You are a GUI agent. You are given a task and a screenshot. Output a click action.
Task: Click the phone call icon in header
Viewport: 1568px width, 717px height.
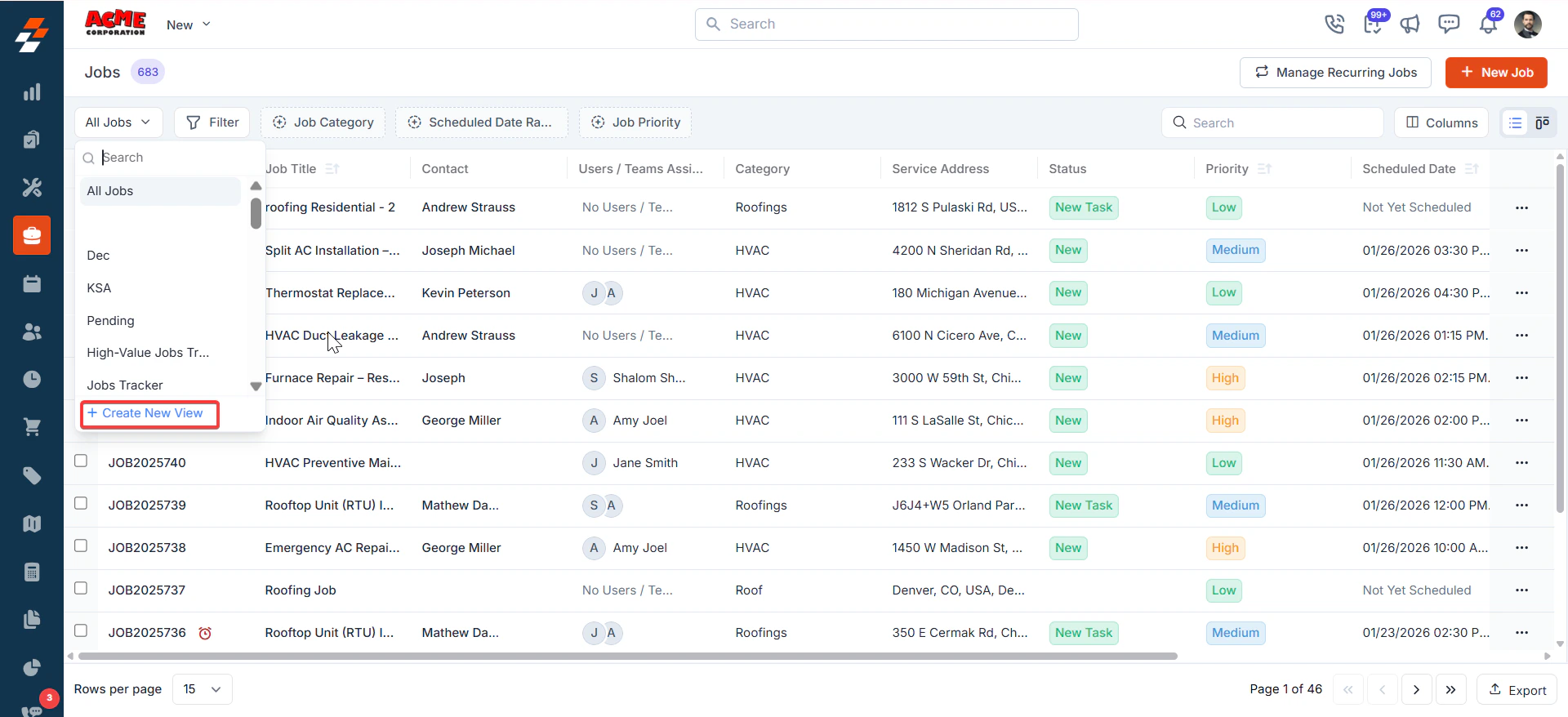[x=1334, y=24]
